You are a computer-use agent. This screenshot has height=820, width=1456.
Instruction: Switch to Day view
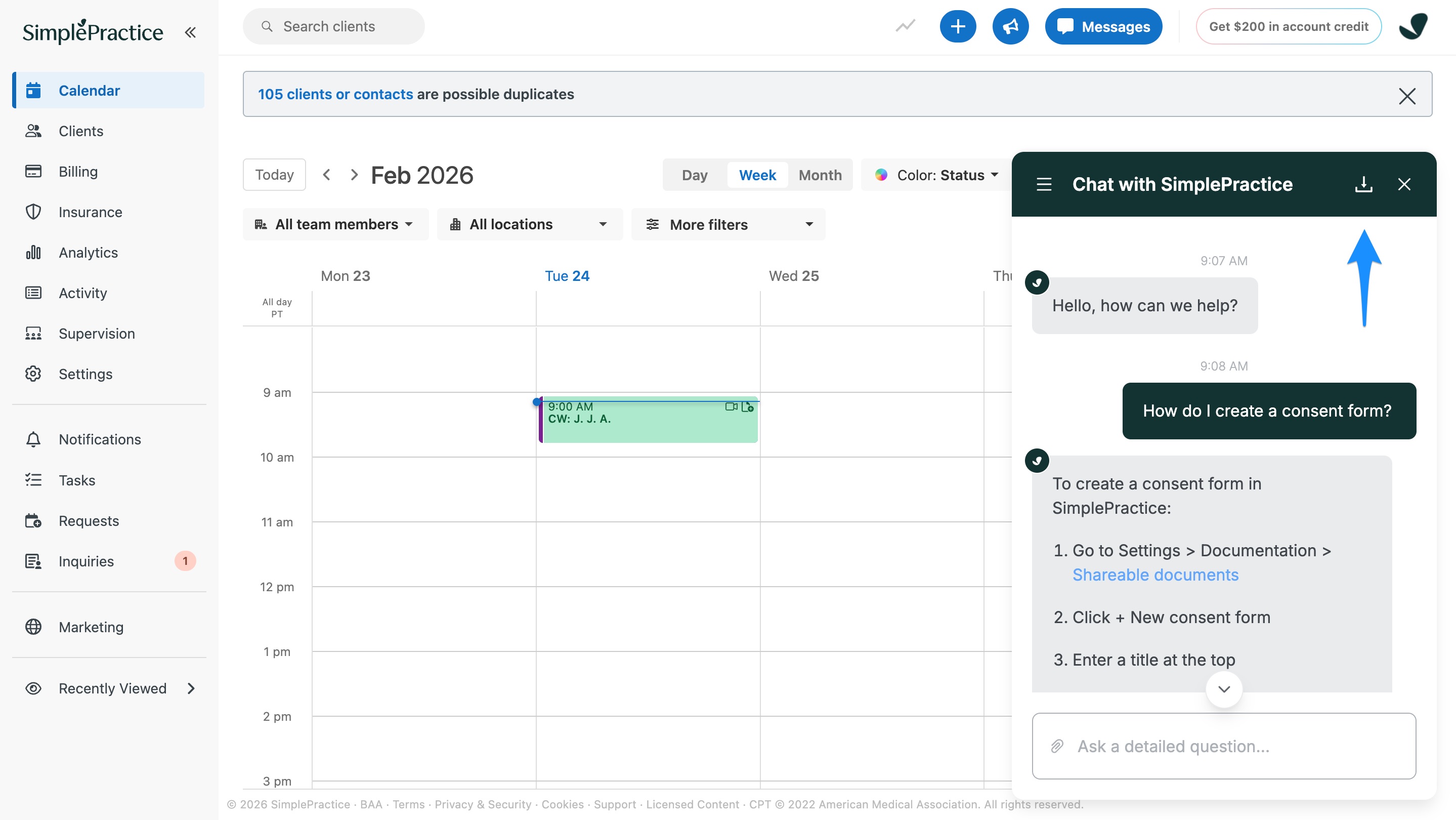click(694, 175)
